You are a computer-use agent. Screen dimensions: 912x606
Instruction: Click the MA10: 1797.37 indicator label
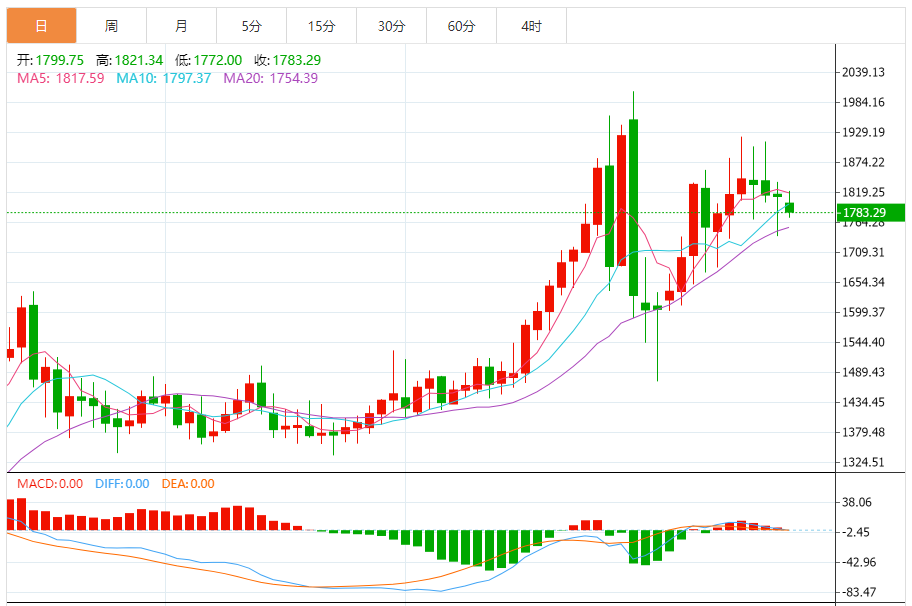(x=164, y=78)
